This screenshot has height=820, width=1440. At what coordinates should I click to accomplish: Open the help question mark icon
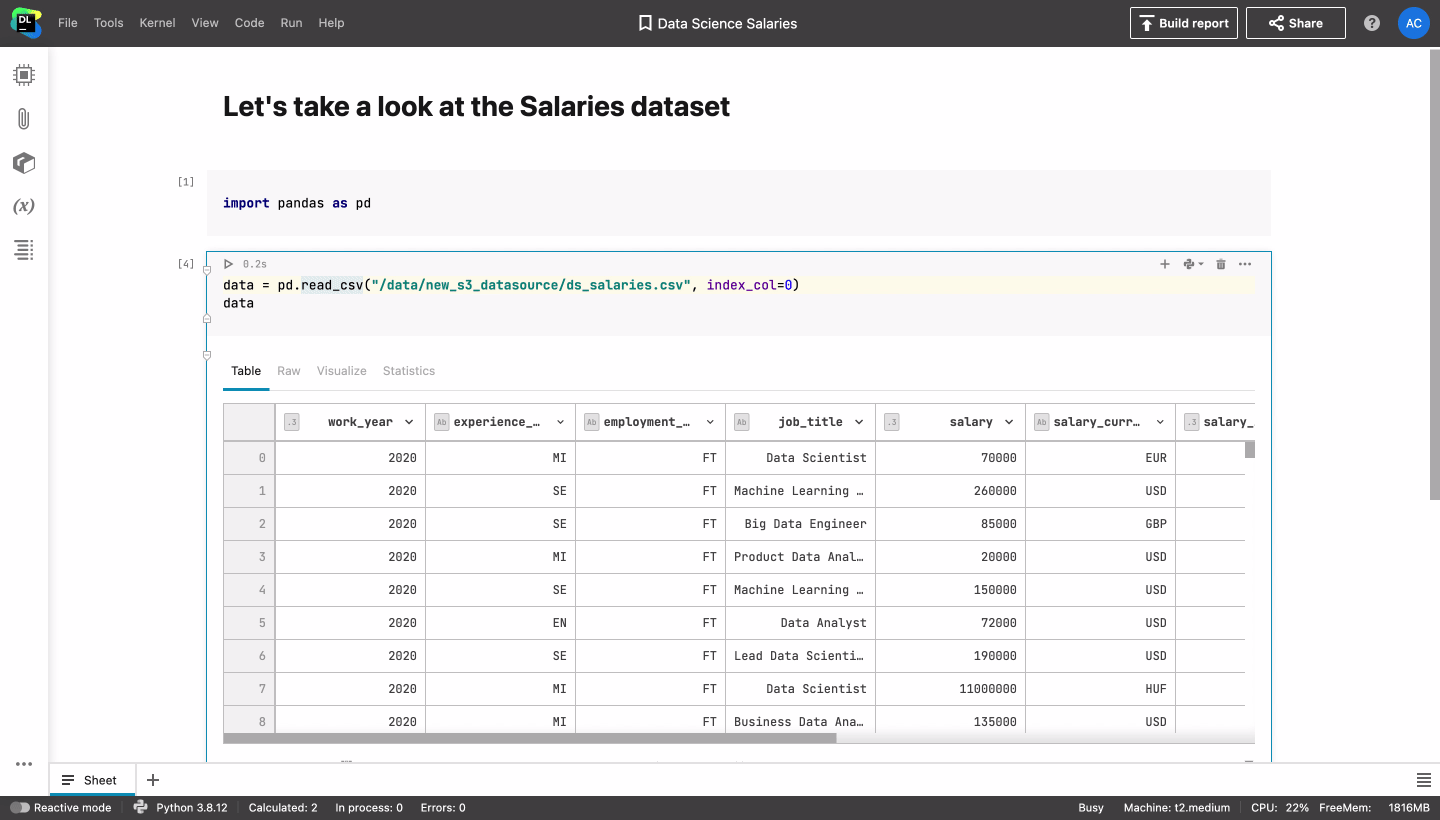point(1372,23)
